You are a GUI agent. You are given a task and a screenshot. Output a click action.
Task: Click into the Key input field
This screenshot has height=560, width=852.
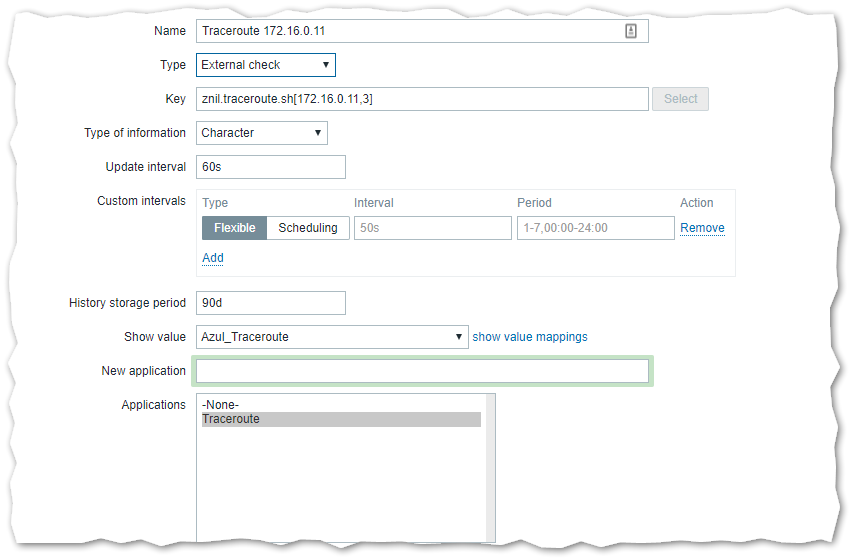[x=421, y=99]
